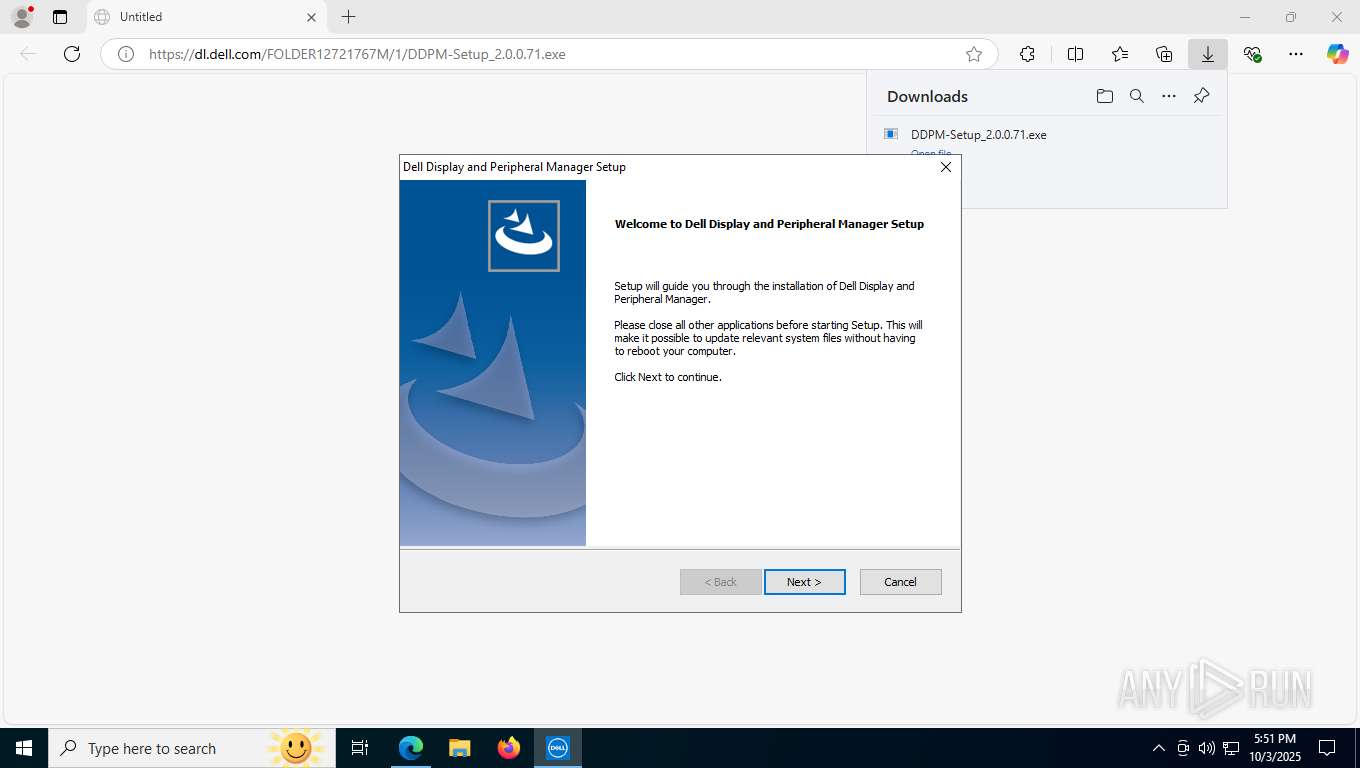Close the Untitled tab

[x=311, y=17]
